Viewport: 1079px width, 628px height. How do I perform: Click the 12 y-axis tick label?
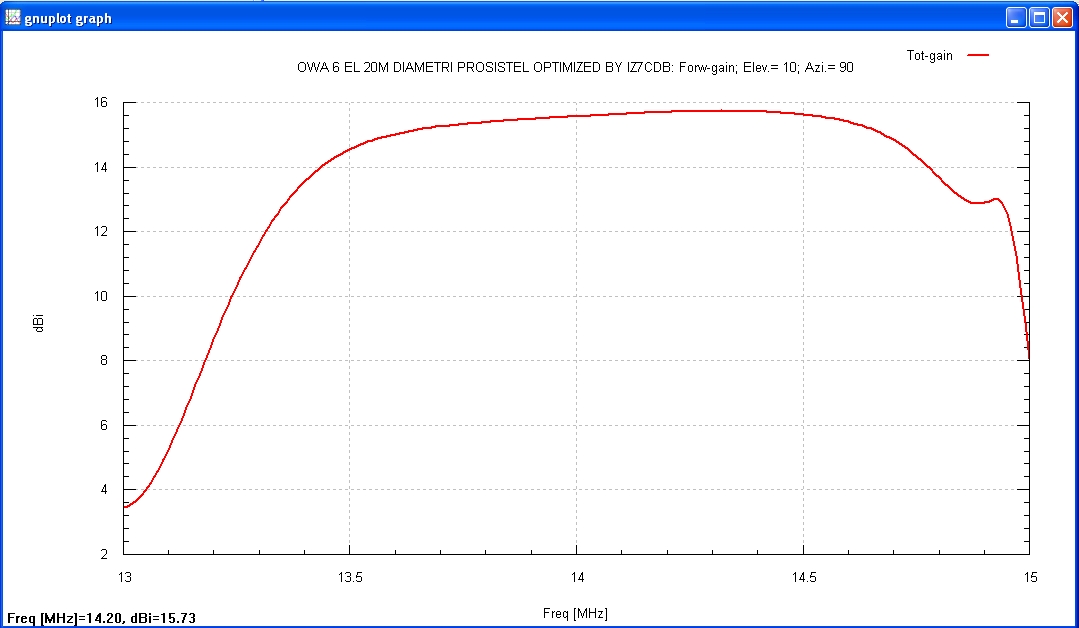100,232
